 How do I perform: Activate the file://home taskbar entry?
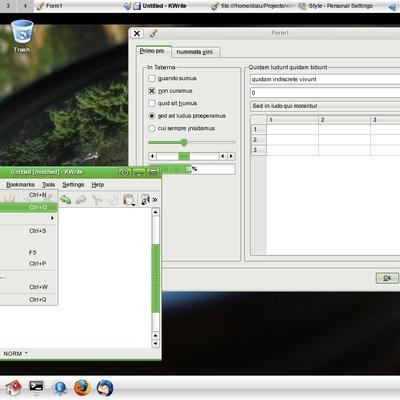coord(253,6)
